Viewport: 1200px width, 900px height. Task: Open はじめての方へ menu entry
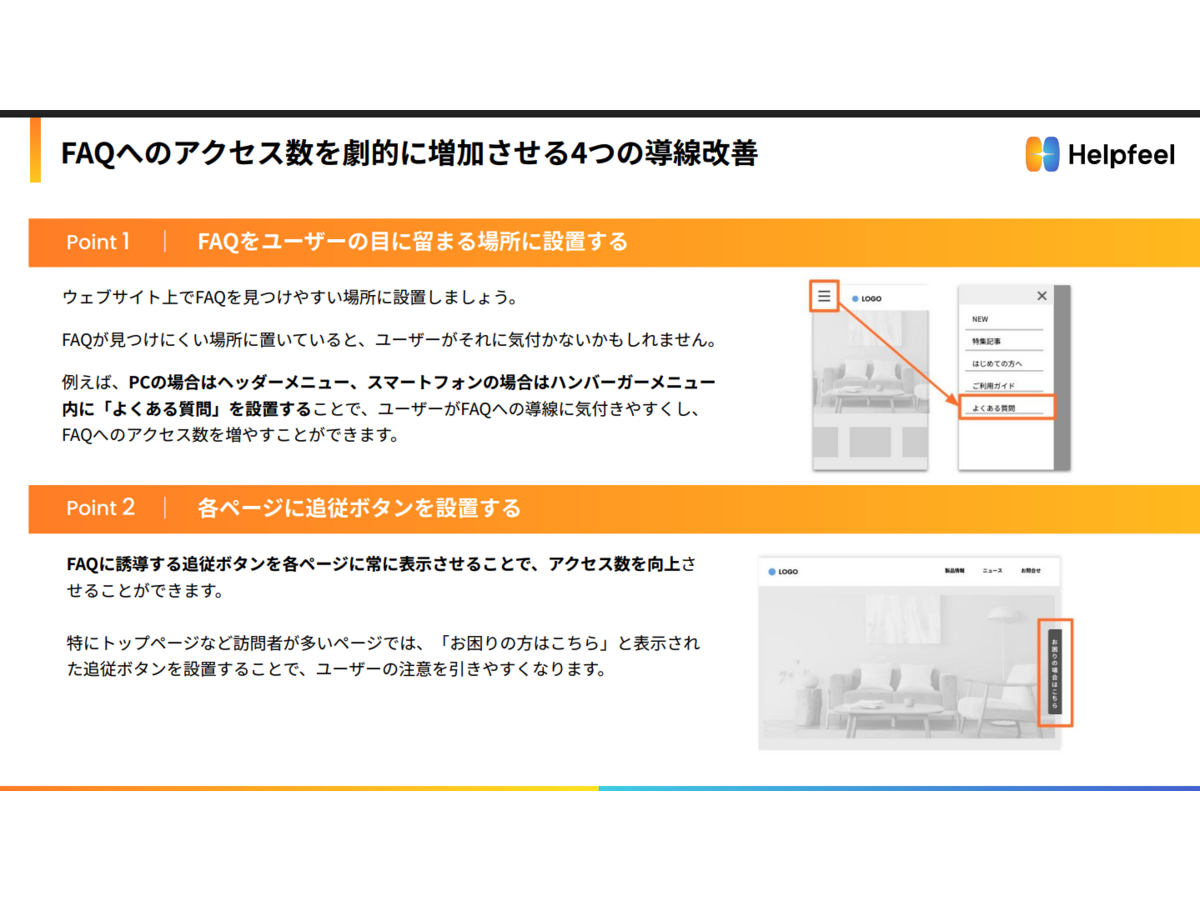pyautogui.click(x=997, y=364)
